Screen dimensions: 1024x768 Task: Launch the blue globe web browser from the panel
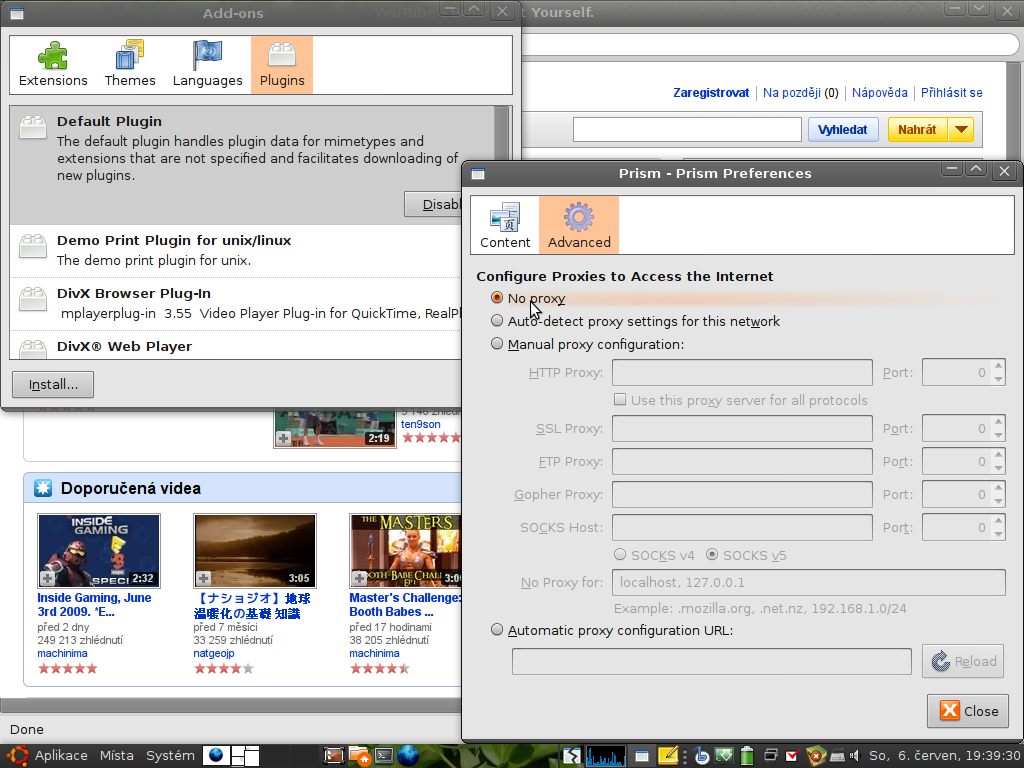click(408, 756)
